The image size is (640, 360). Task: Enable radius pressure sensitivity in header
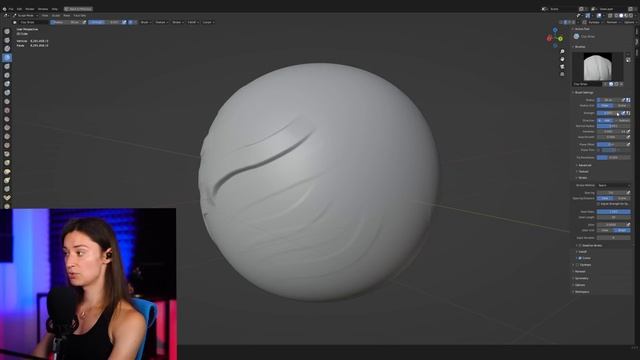coord(84,22)
